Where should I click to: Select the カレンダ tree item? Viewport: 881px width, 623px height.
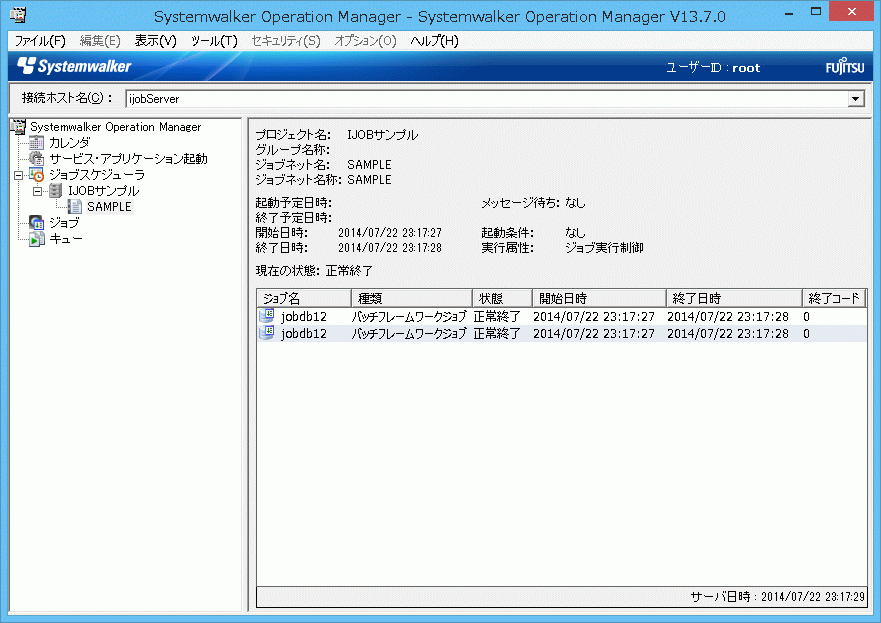click(69, 143)
